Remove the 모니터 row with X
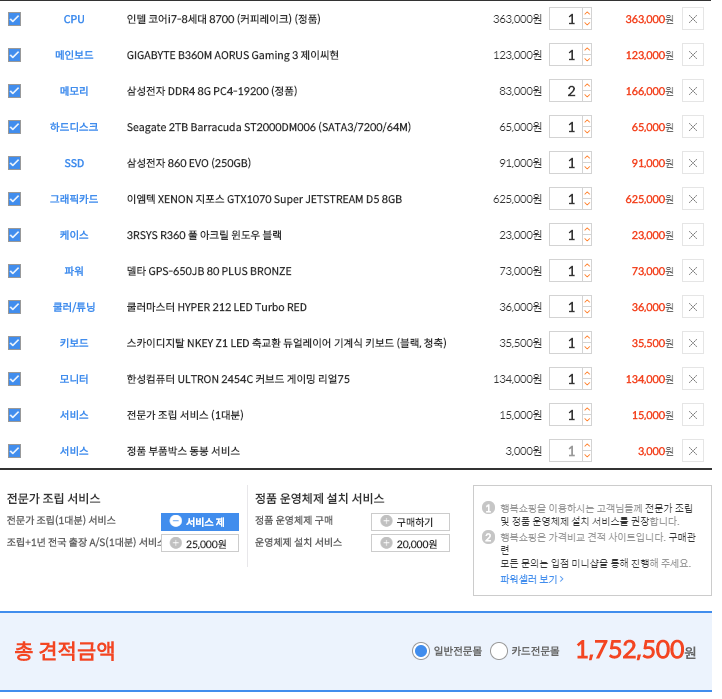 [693, 379]
